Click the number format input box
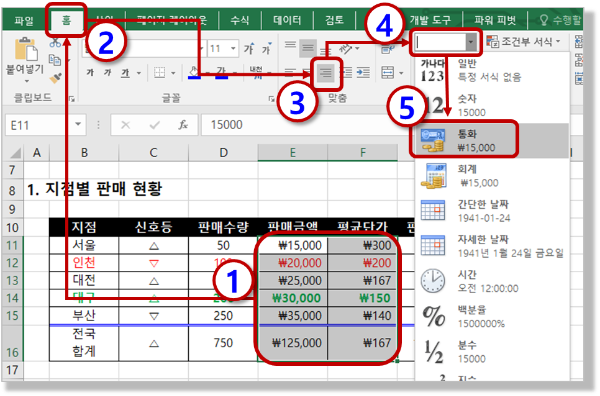 pos(440,42)
